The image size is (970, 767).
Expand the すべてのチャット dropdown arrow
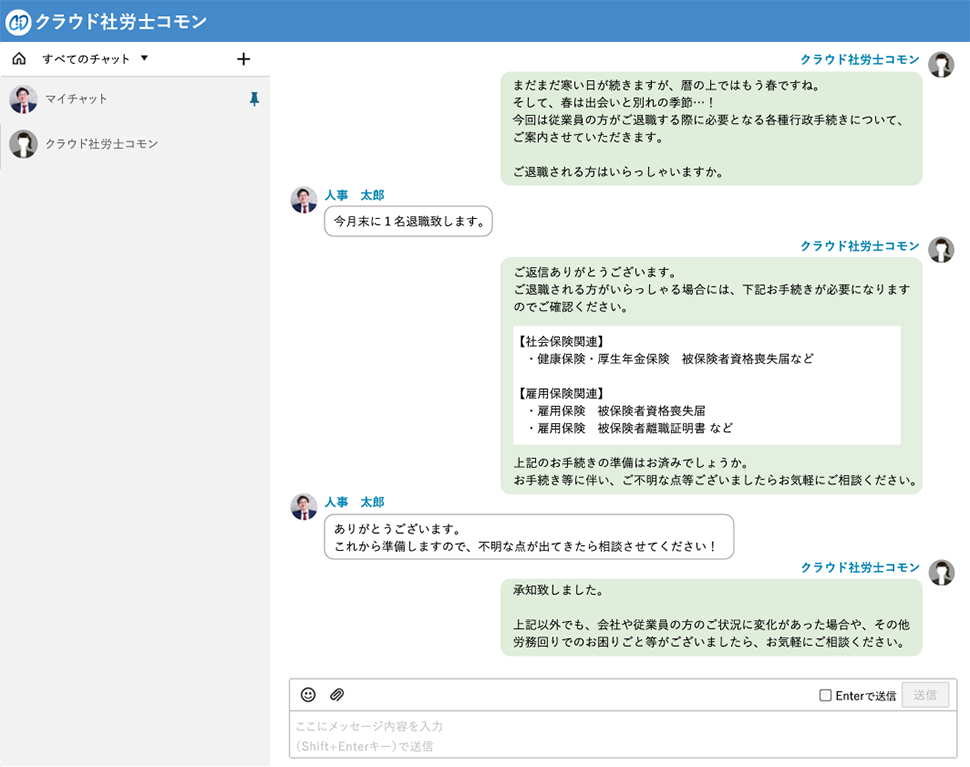pyautogui.click(x=145, y=59)
